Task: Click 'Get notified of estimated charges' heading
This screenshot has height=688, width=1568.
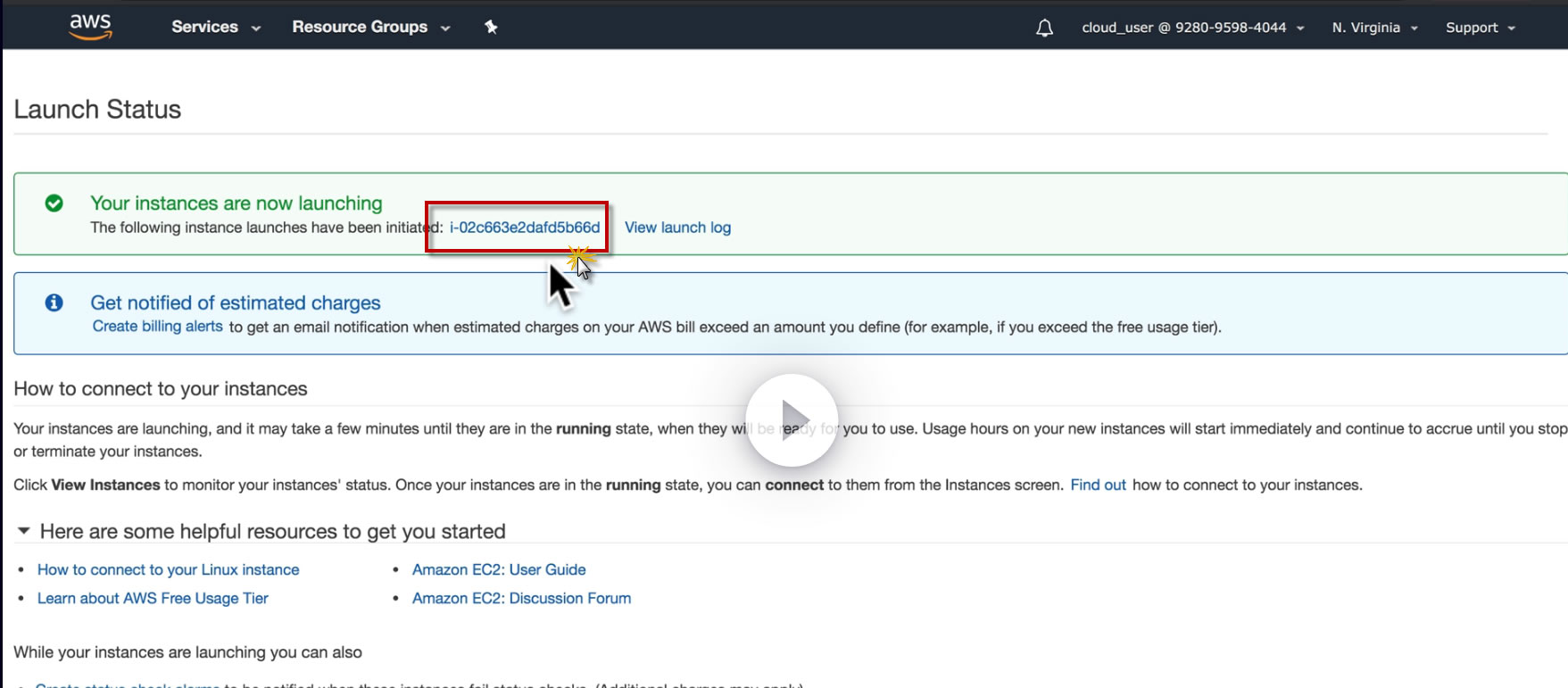Action: [x=236, y=303]
